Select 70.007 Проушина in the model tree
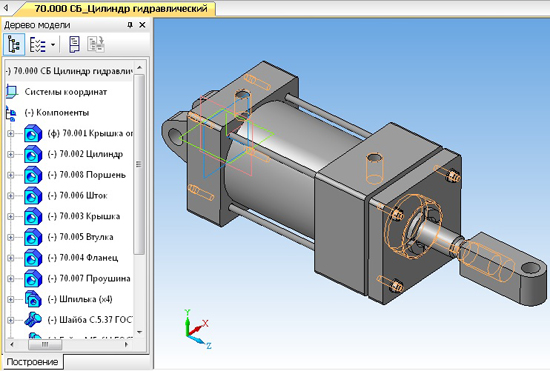 89,278
